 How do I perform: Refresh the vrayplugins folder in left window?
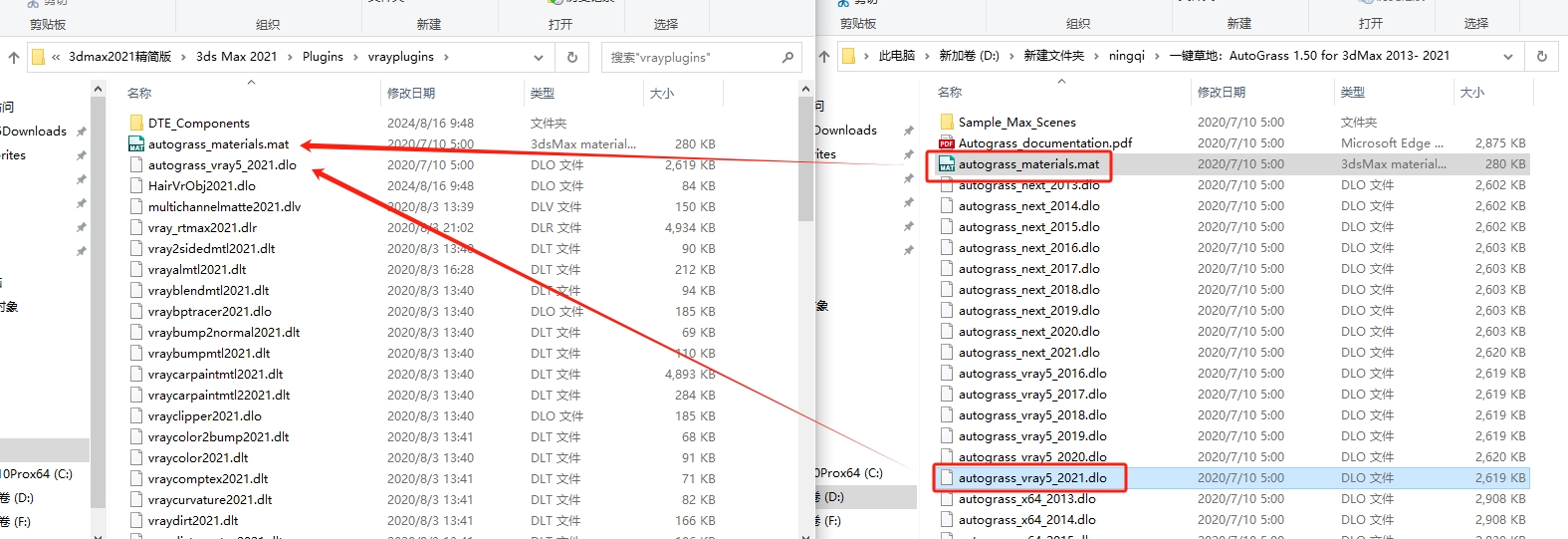tap(572, 58)
